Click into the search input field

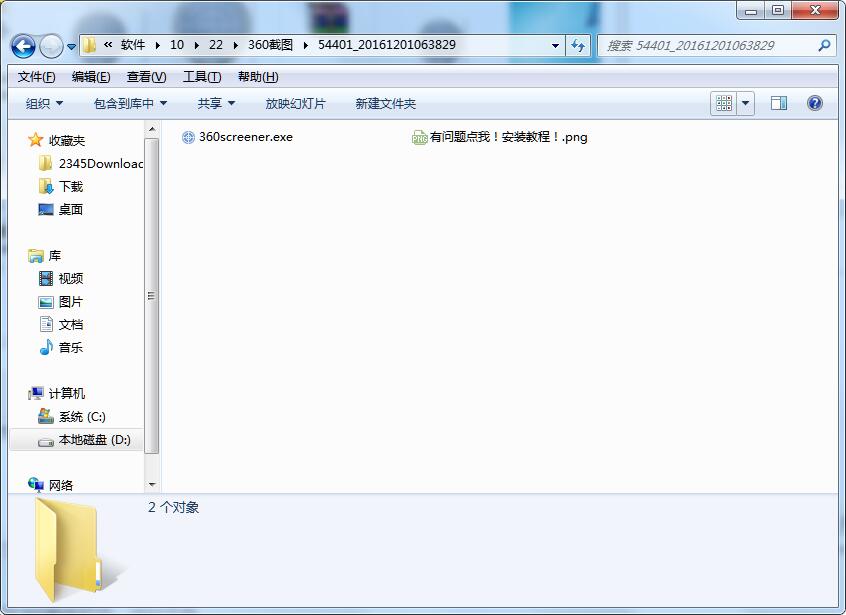tap(705, 45)
